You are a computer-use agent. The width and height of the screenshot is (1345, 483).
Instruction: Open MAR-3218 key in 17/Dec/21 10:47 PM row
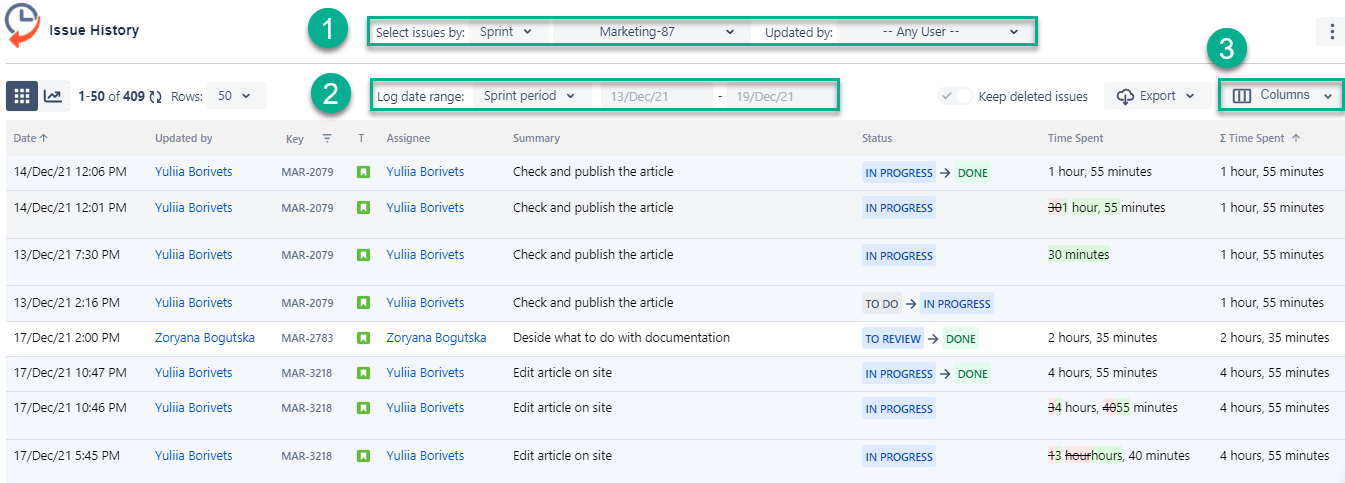(x=308, y=373)
